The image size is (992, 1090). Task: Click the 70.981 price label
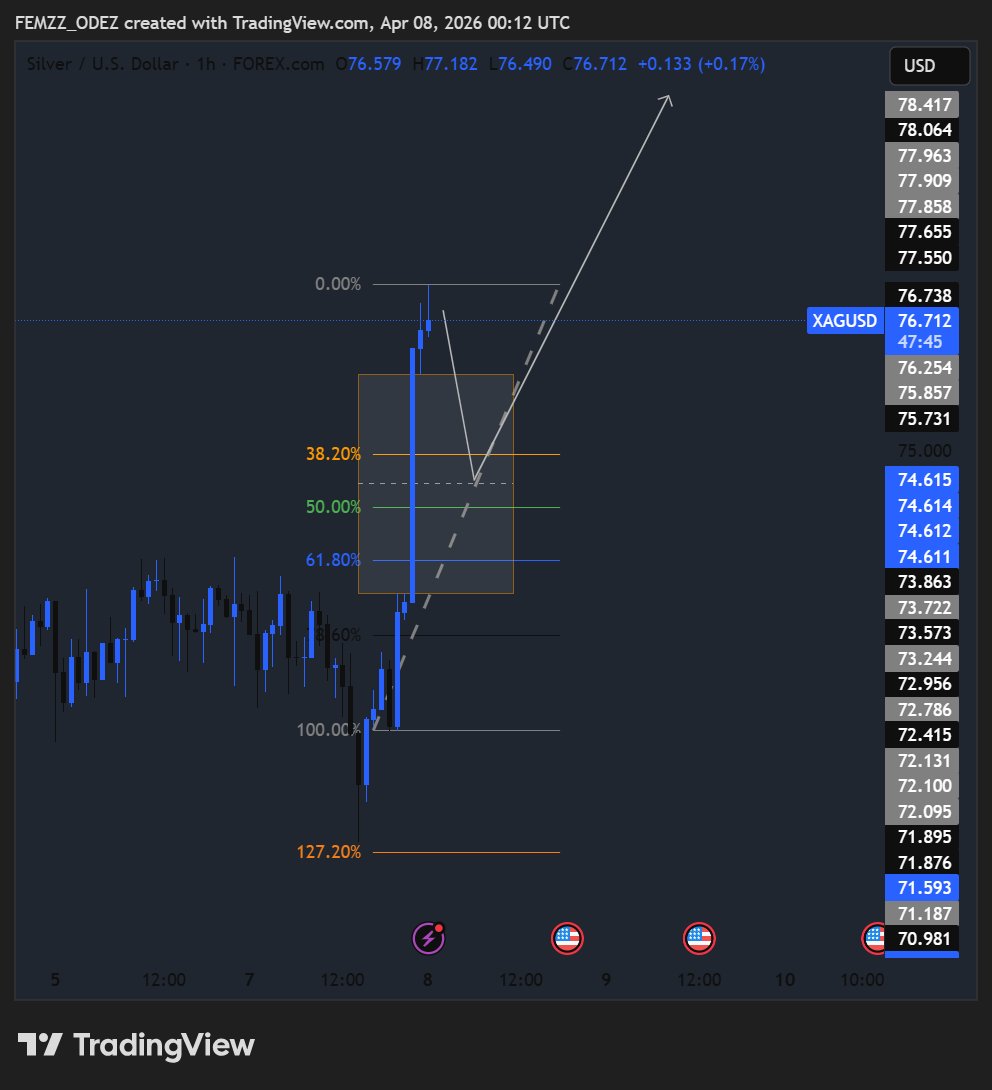[x=922, y=938]
